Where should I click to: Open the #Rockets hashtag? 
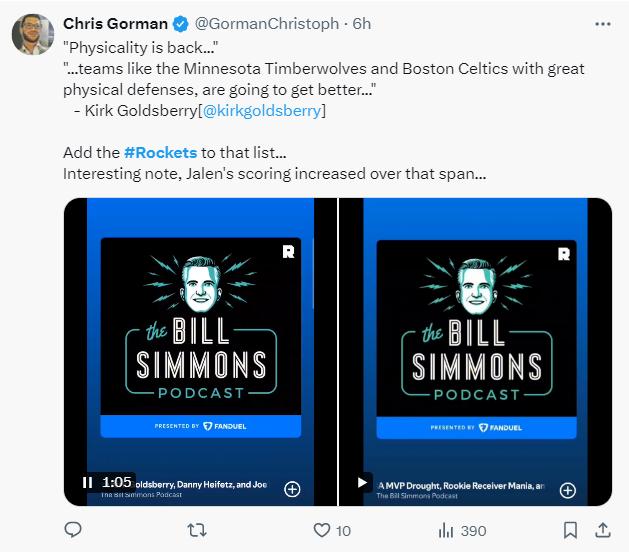160,153
